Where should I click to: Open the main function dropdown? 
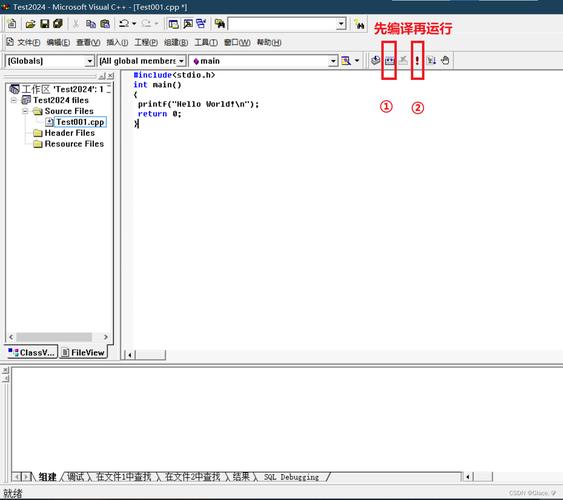tap(333, 61)
